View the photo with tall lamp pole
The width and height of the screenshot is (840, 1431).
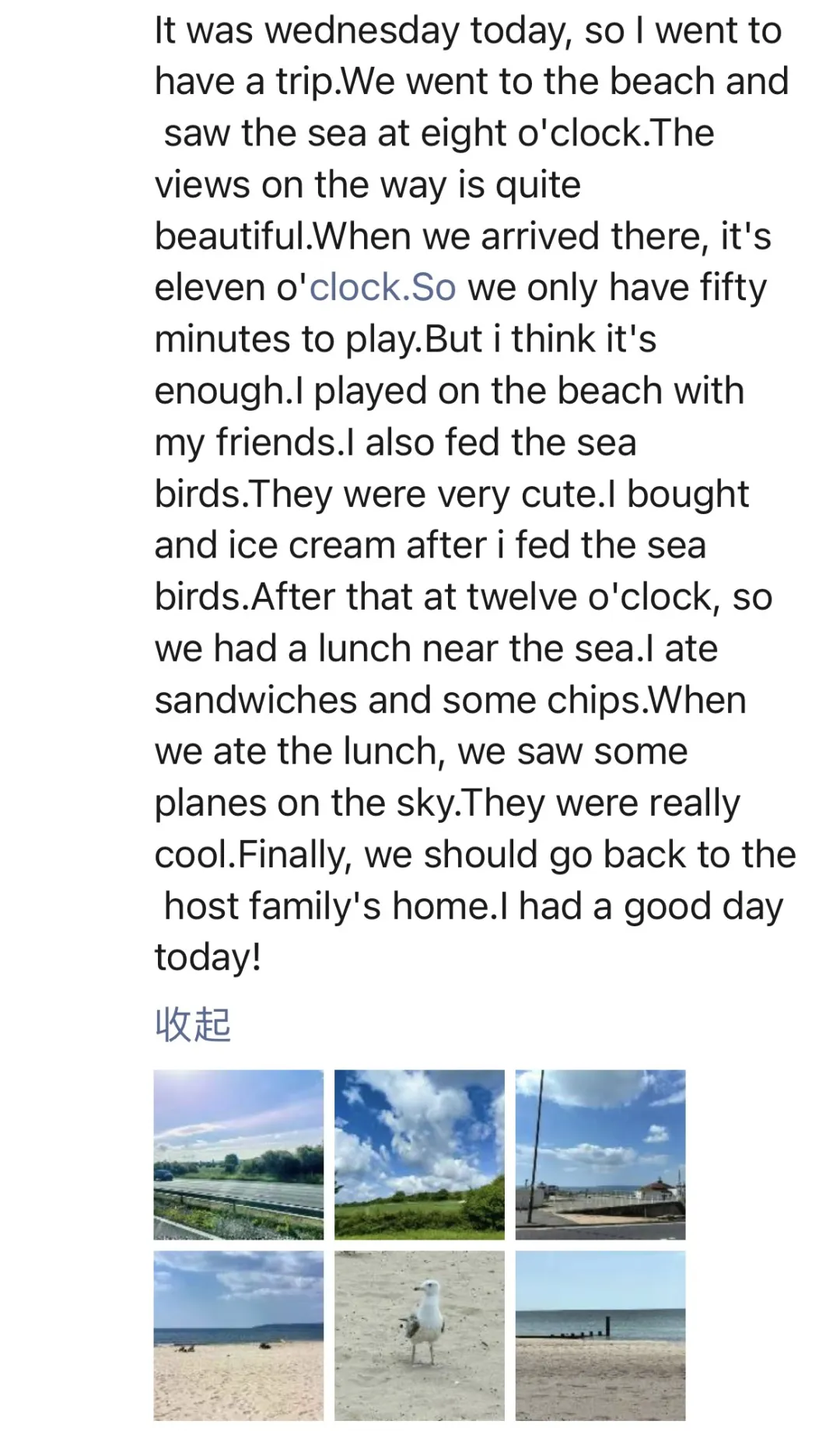click(x=600, y=1154)
